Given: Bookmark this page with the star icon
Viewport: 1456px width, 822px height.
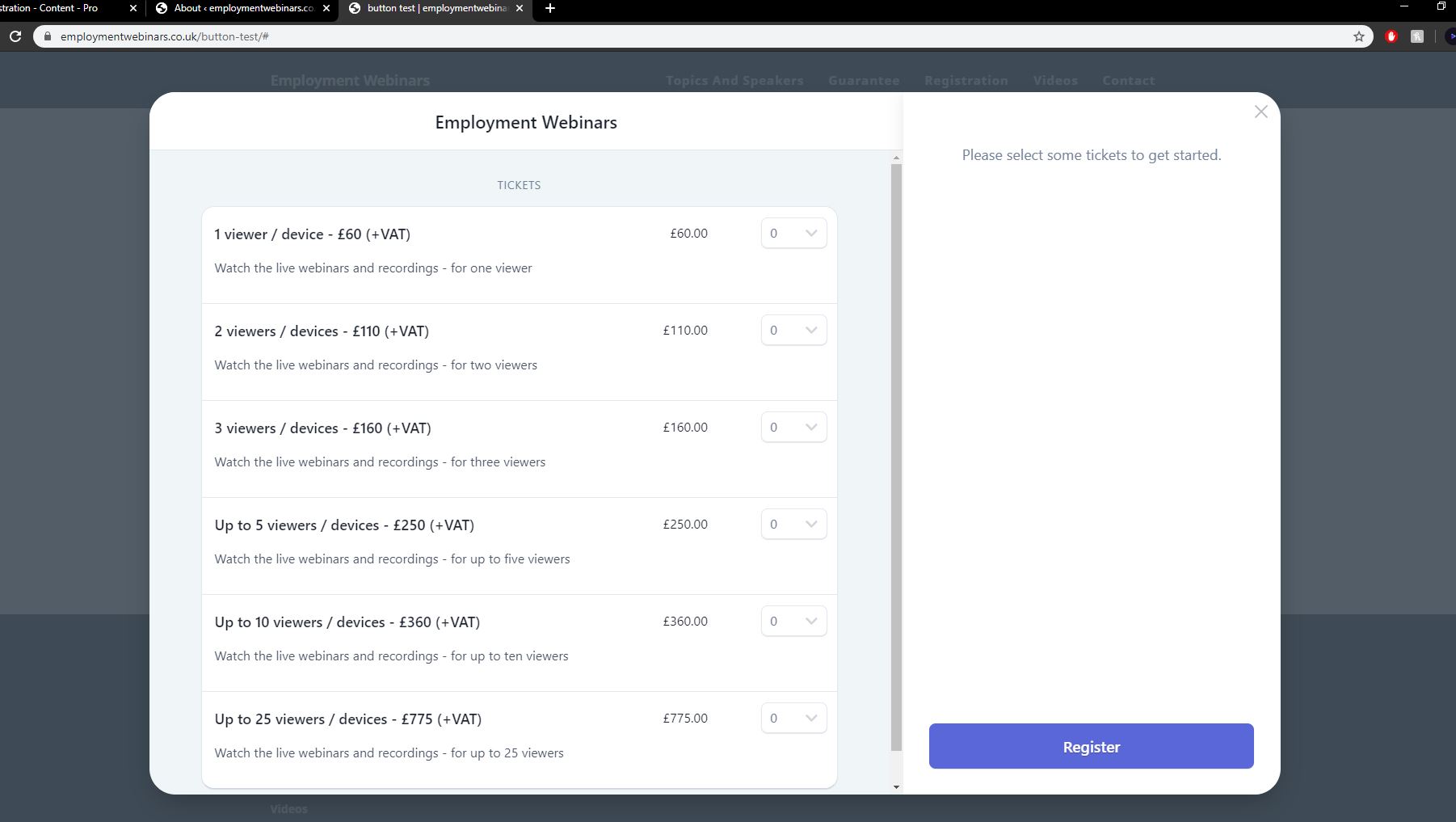Looking at the screenshot, I should point(1359,36).
